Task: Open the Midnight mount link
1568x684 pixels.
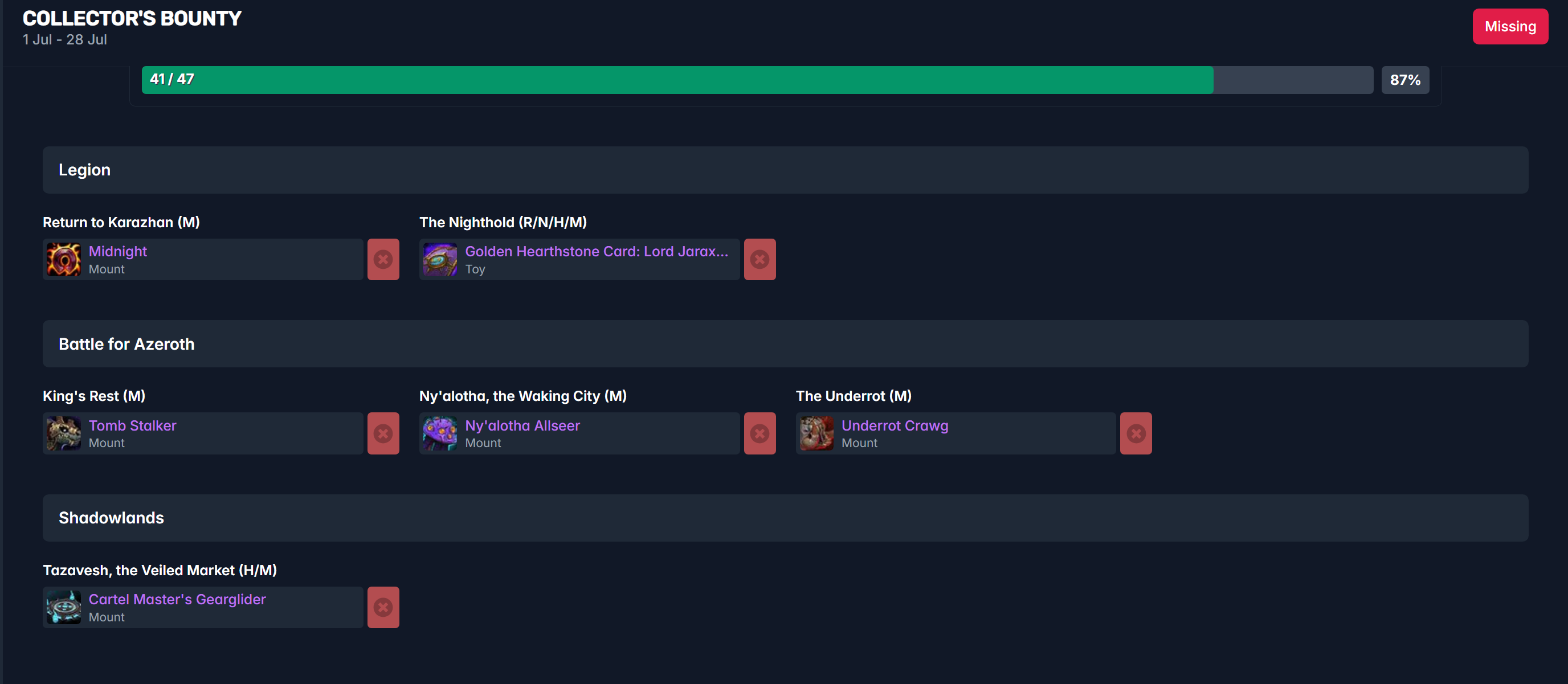Action: coord(117,251)
